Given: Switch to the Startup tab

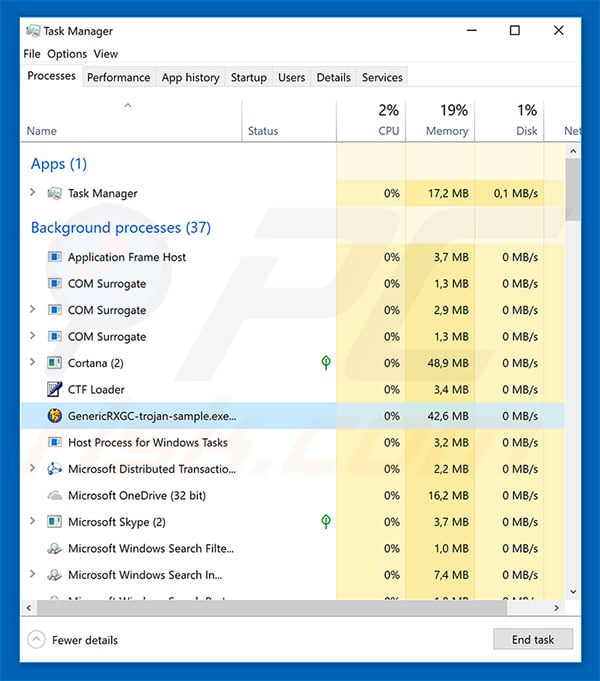Looking at the screenshot, I should 249,77.
